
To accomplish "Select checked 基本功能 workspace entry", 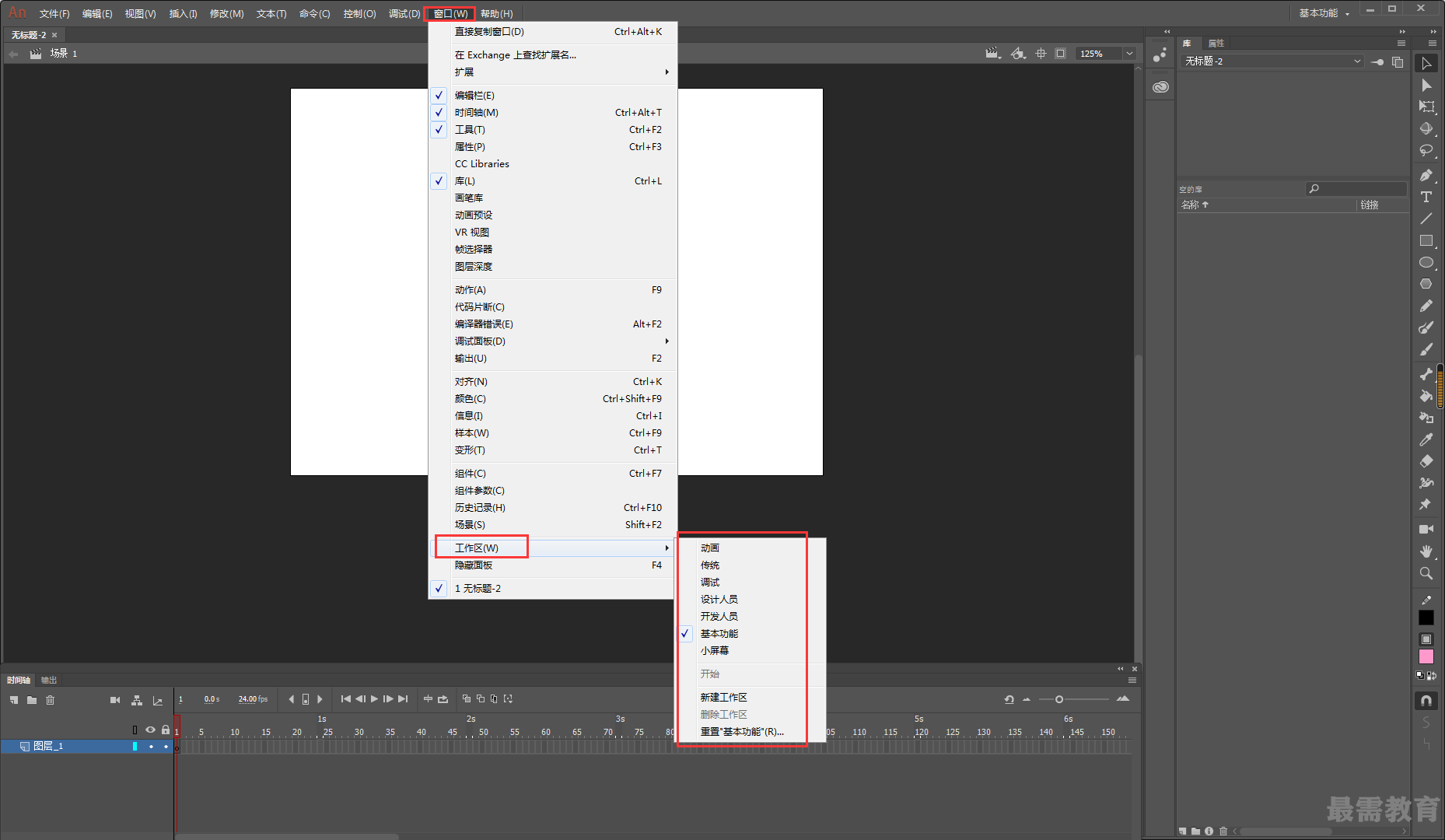I will coord(750,634).
